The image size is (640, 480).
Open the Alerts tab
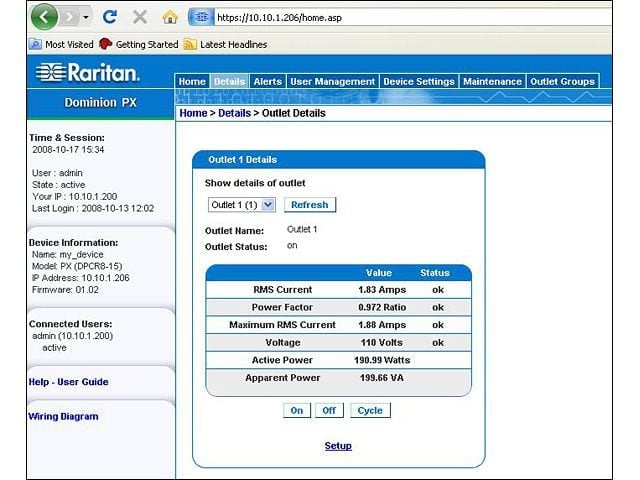coord(268,81)
